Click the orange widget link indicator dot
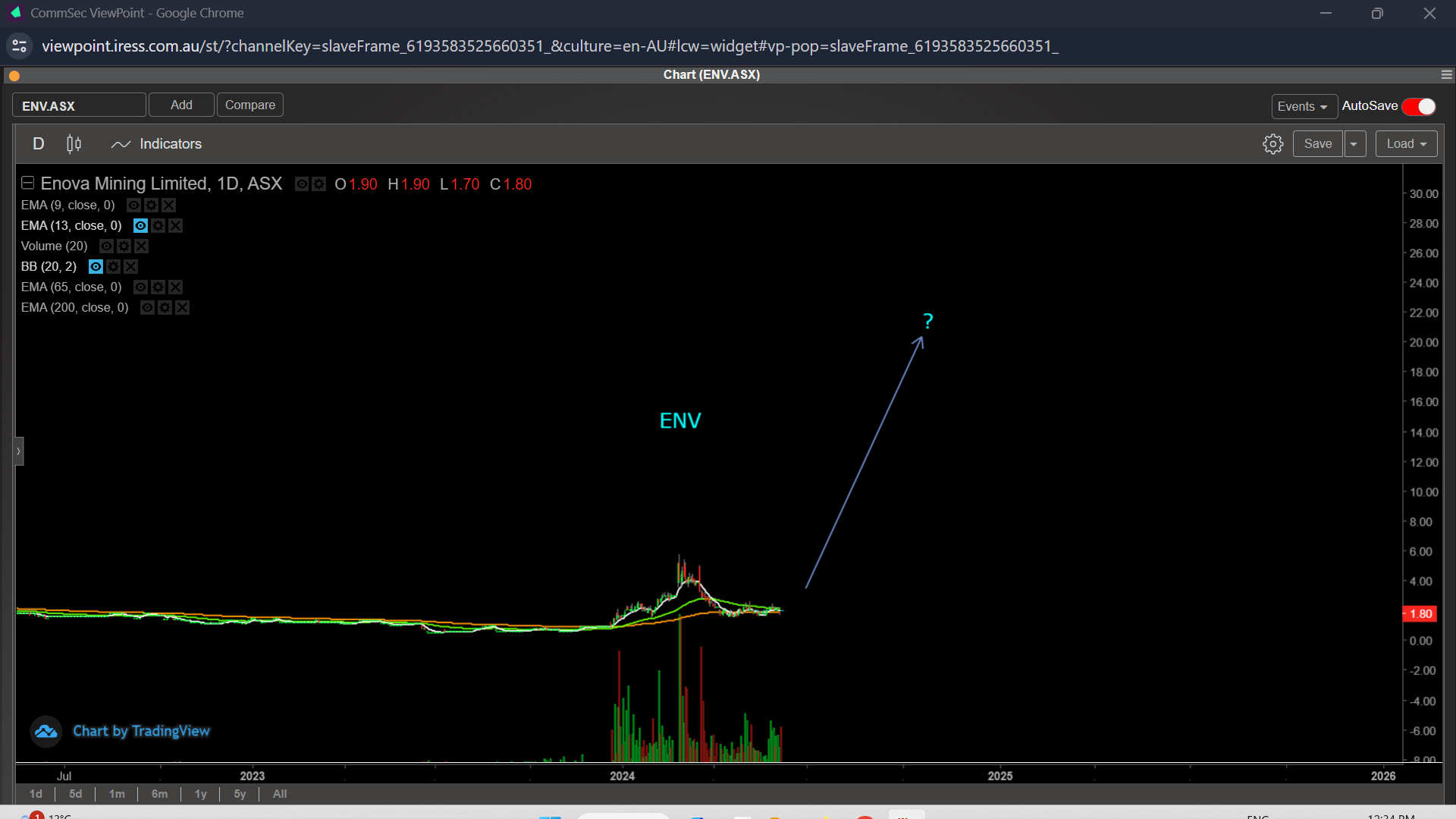Screen dimensions: 1456x819 tap(14, 75)
